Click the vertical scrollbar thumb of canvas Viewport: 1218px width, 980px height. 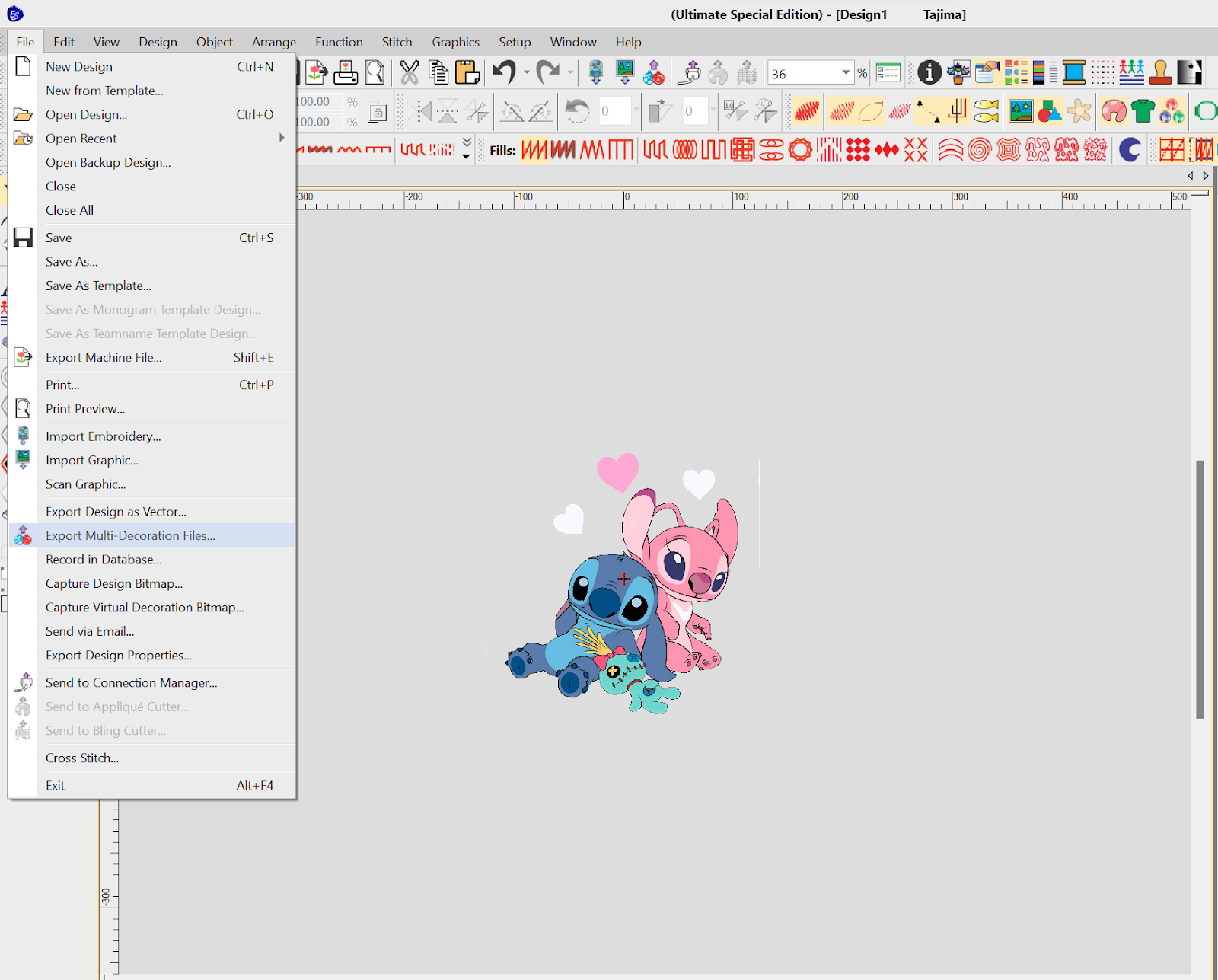[1200, 589]
